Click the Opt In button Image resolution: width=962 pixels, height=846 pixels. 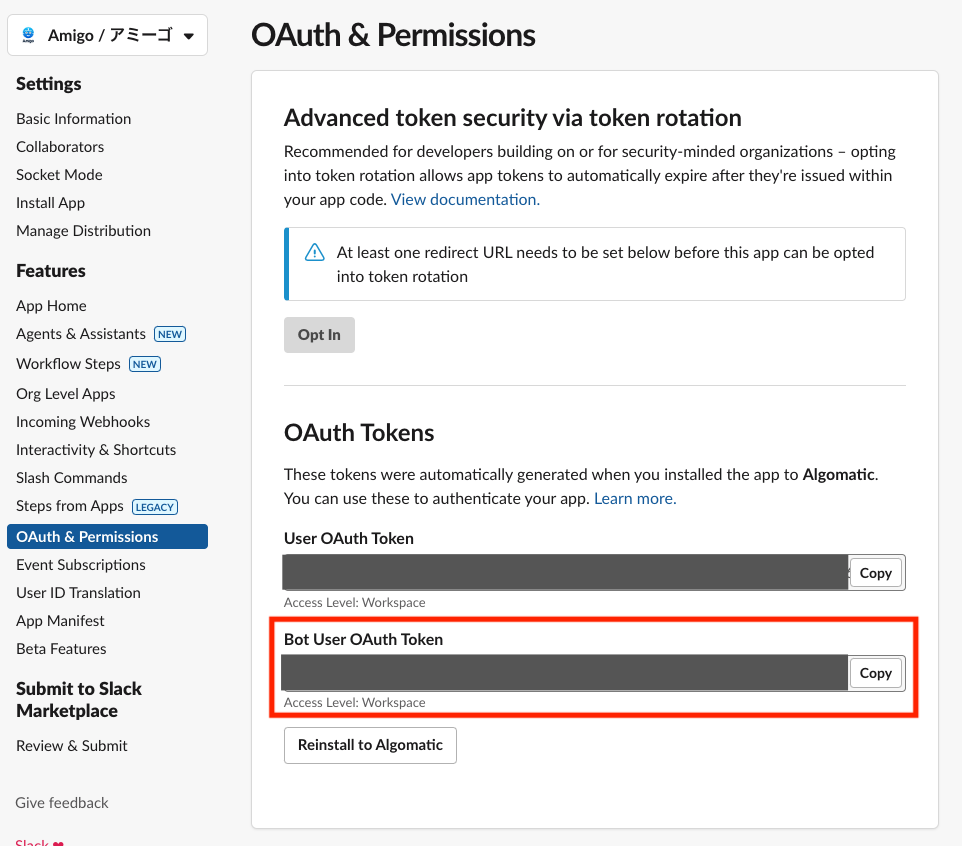click(x=319, y=335)
